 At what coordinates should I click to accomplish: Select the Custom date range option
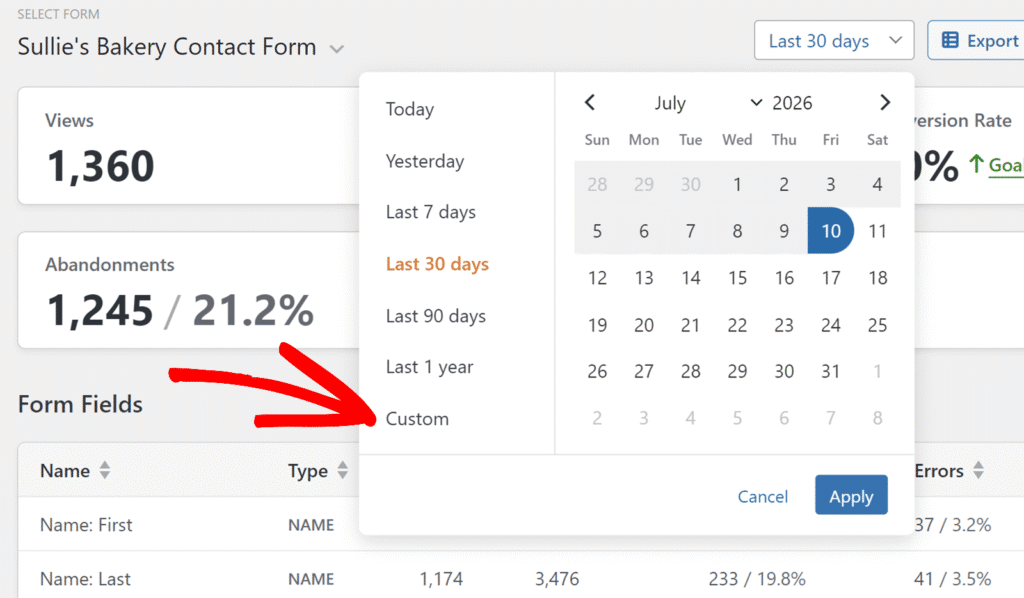click(417, 418)
